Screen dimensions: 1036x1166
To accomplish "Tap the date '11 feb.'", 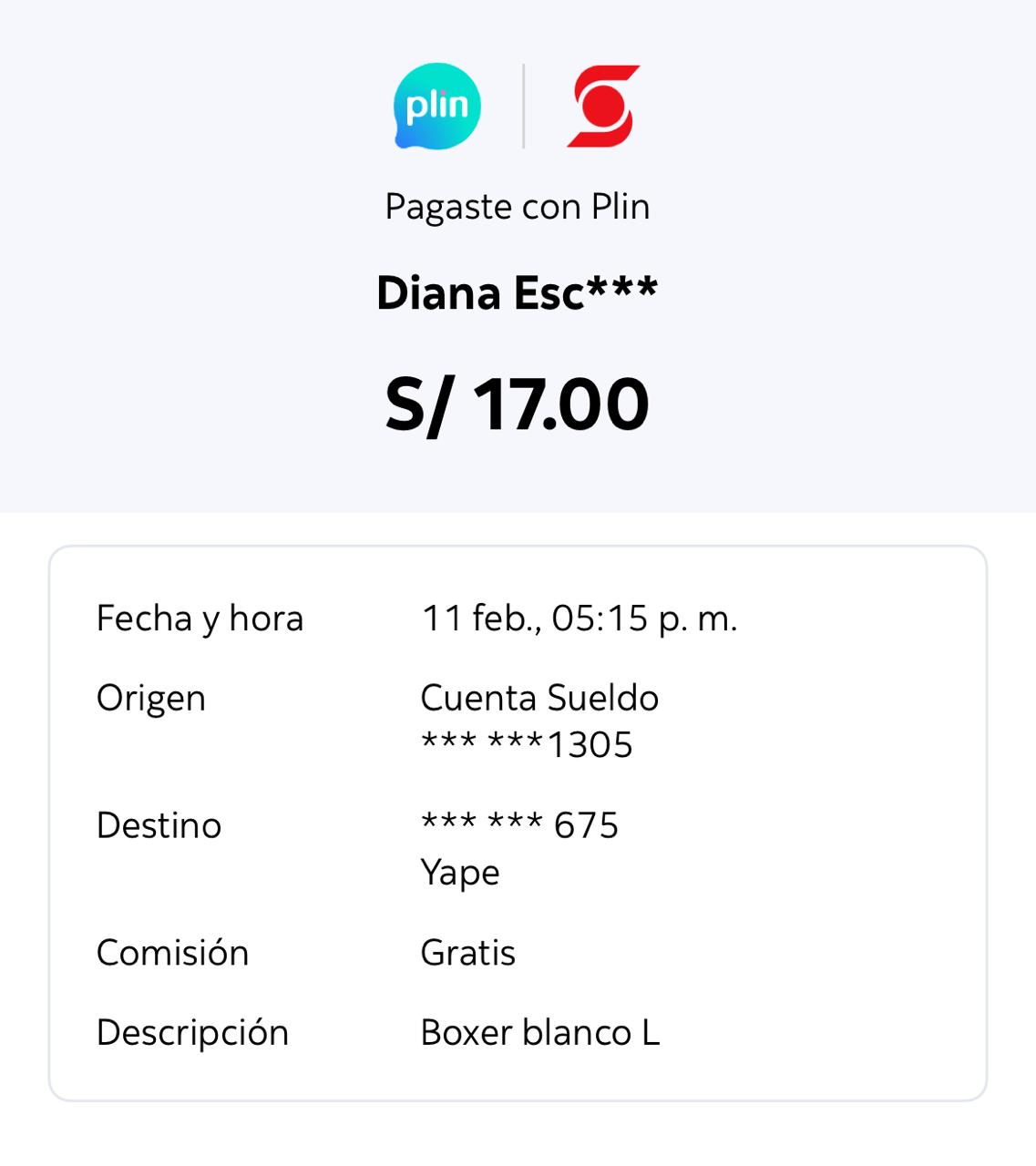I will pos(480,619).
